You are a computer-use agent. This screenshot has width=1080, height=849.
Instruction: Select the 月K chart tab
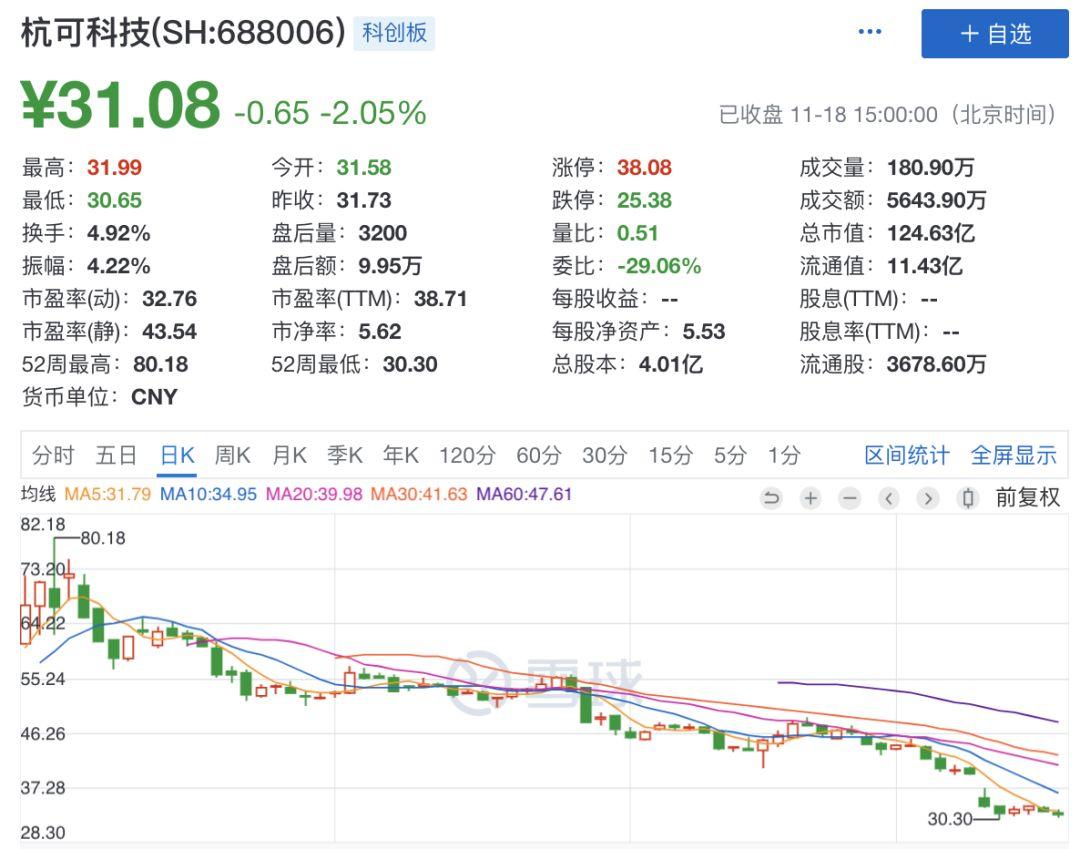(x=289, y=455)
